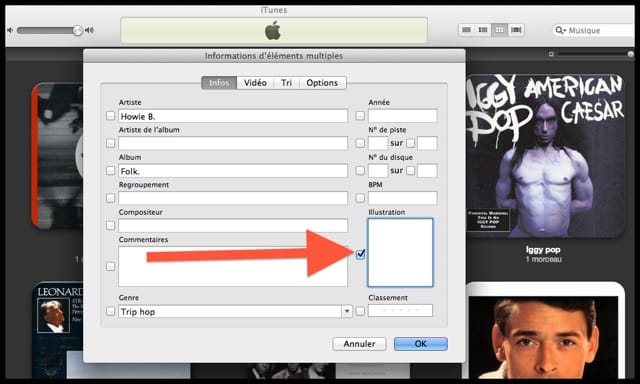Enable the N° du disque checkbox
The height and width of the screenshot is (384, 640).
click(360, 171)
